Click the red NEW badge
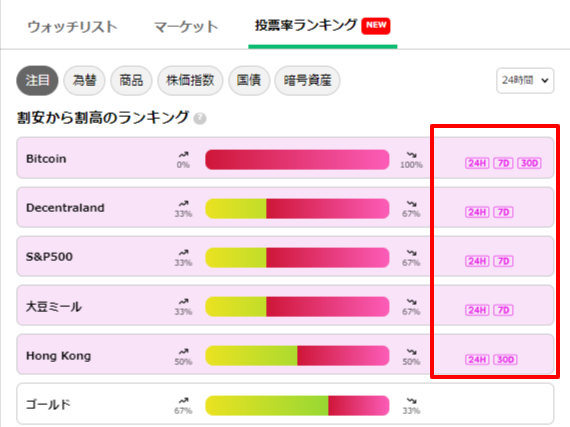The image size is (570, 427). point(376,25)
